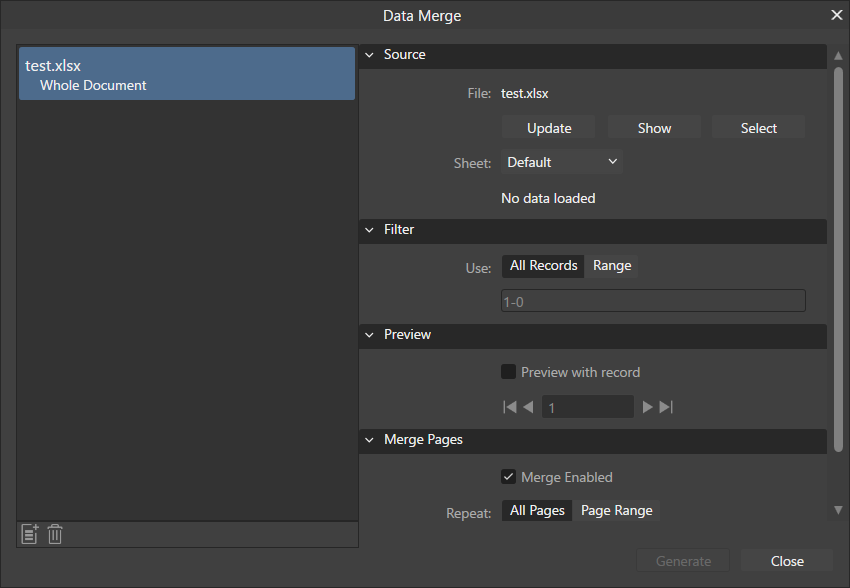Uncheck the Merge Enabled checkbox
This screenshot has width=850, height=588.
click(x=509, y=477)
